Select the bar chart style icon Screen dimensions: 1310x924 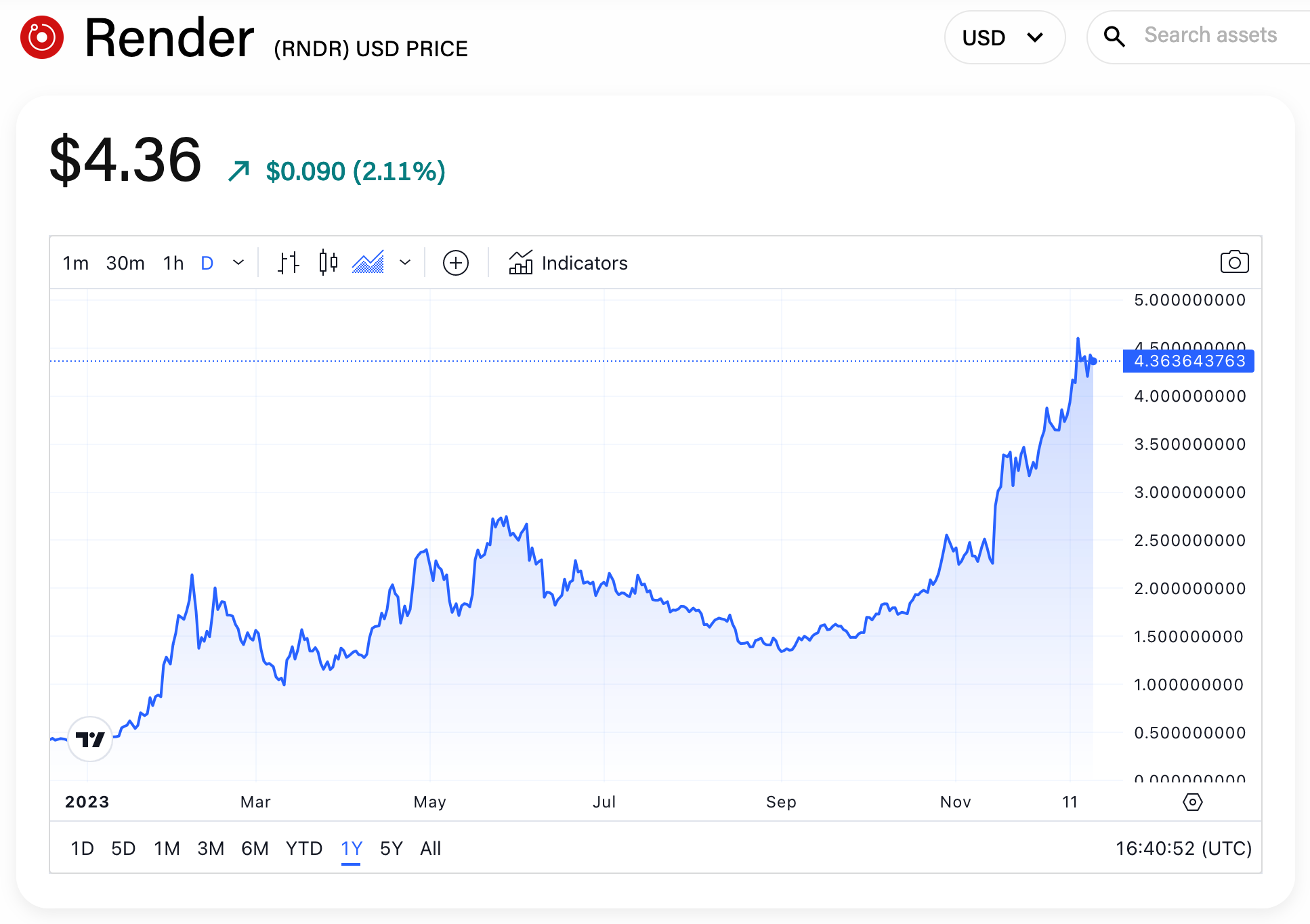point(288,263)
